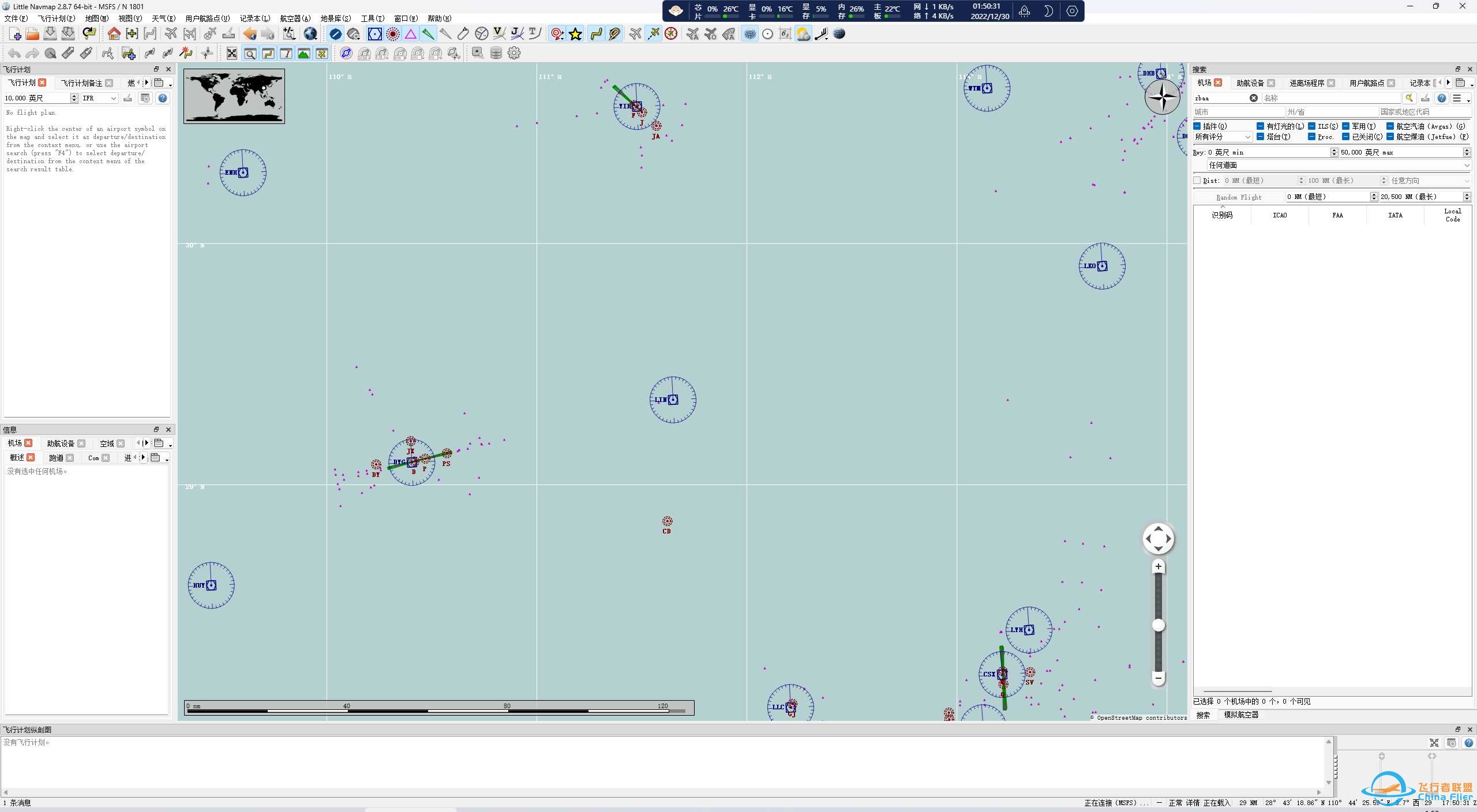The height and width of the screenshot is (812, 1477).
Task: Sort by the IATA column header
Action: coord(1395,215)
